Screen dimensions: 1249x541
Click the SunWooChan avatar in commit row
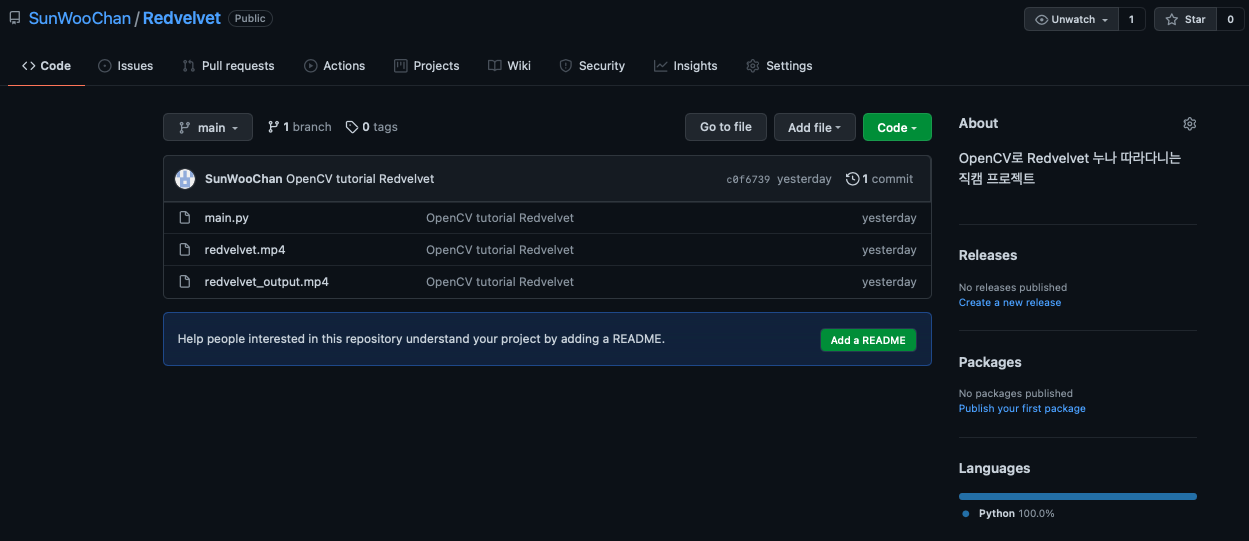tap(185, 179)
